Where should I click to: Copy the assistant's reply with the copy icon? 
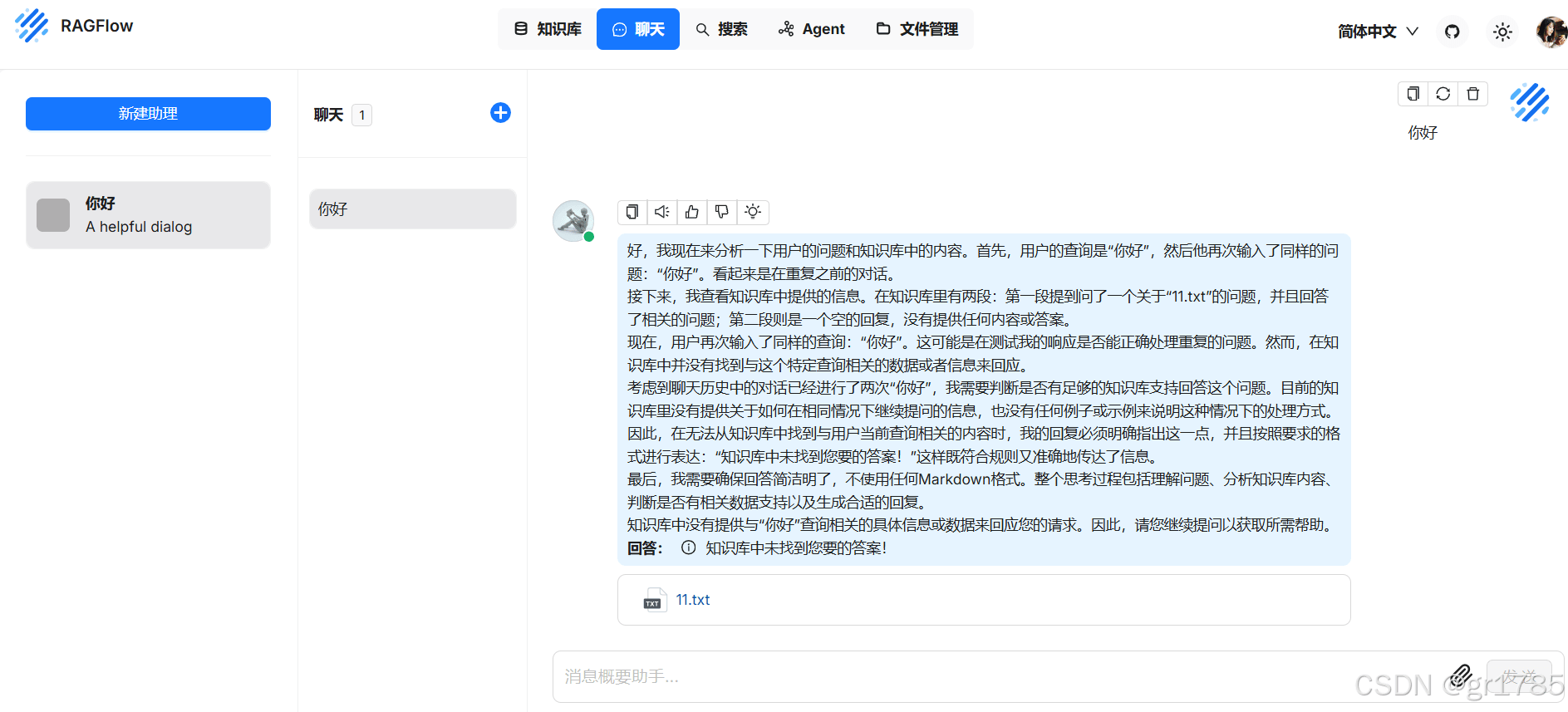[632, 212]
